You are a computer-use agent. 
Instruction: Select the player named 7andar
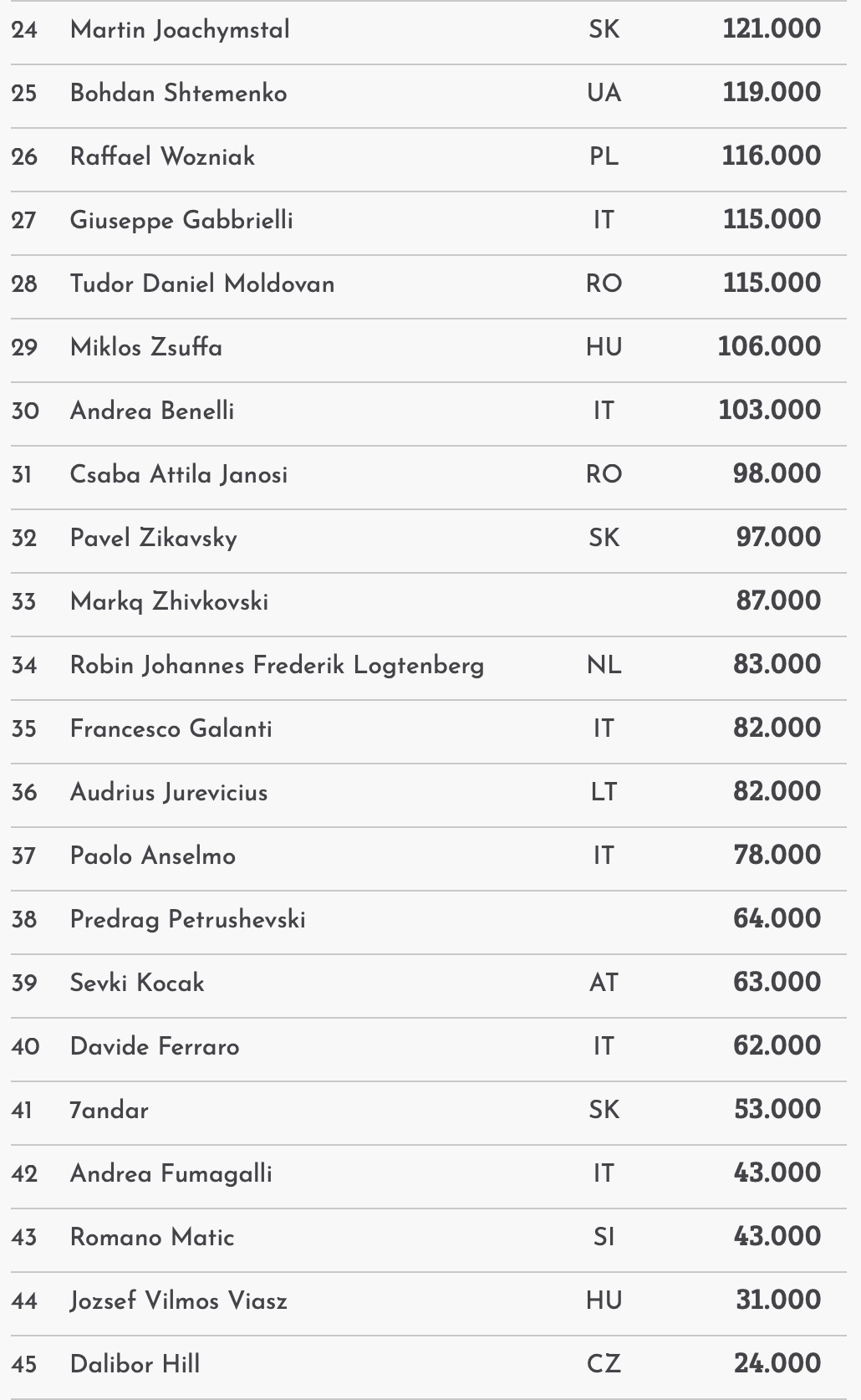pos(110,1110)
